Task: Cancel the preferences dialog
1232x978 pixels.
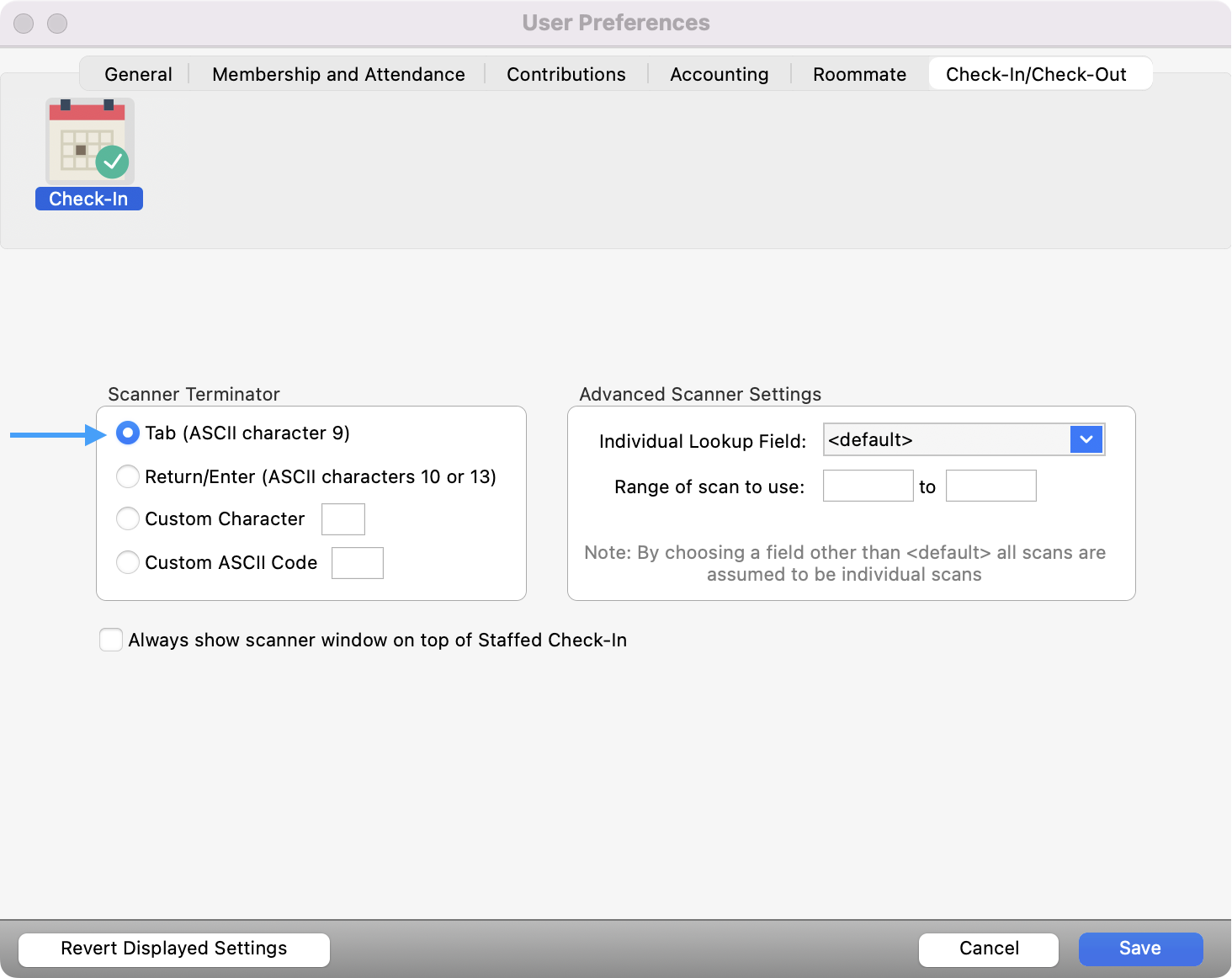Action: [x=988, y=949]
